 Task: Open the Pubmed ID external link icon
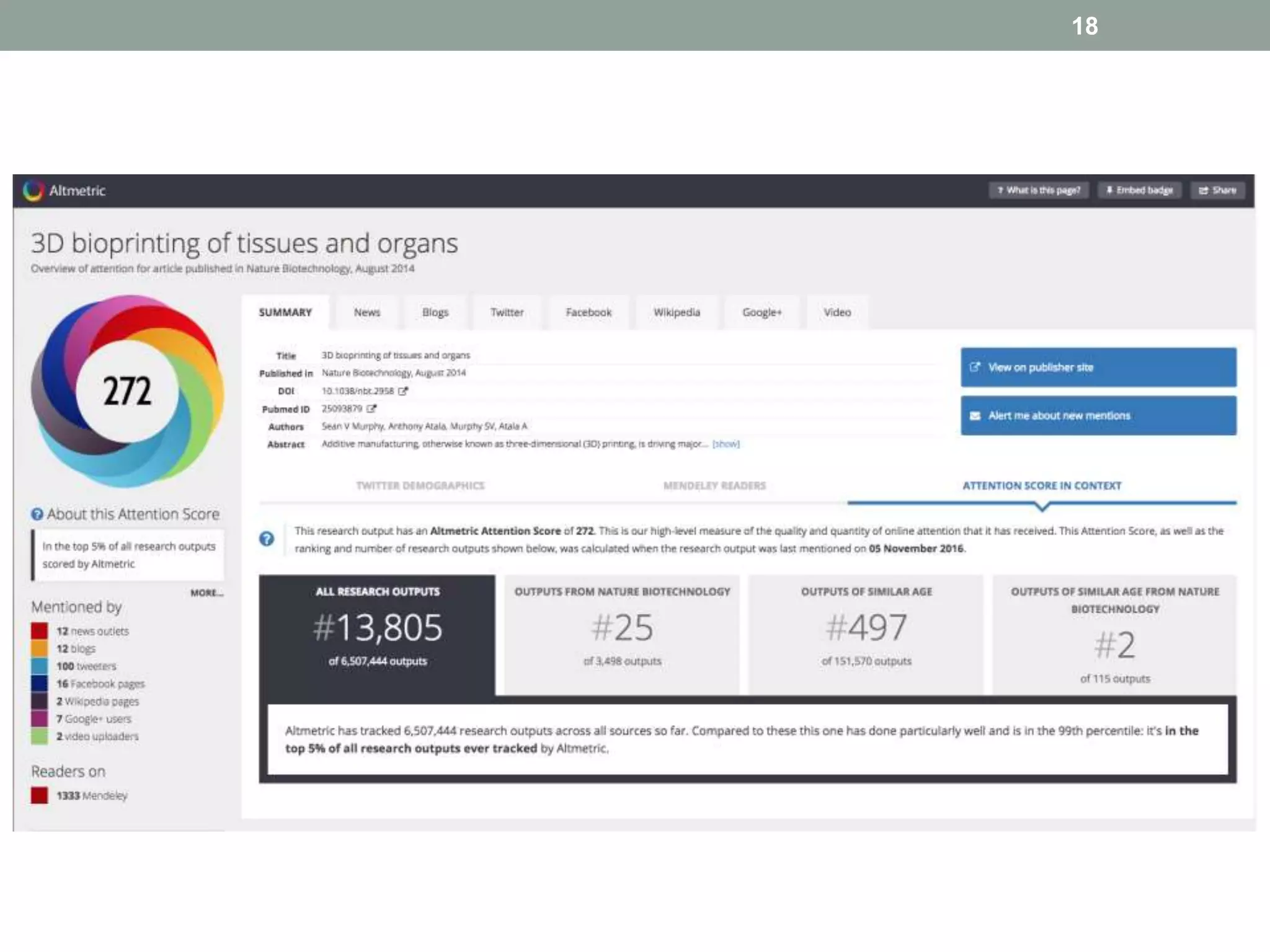click(371, 408)
